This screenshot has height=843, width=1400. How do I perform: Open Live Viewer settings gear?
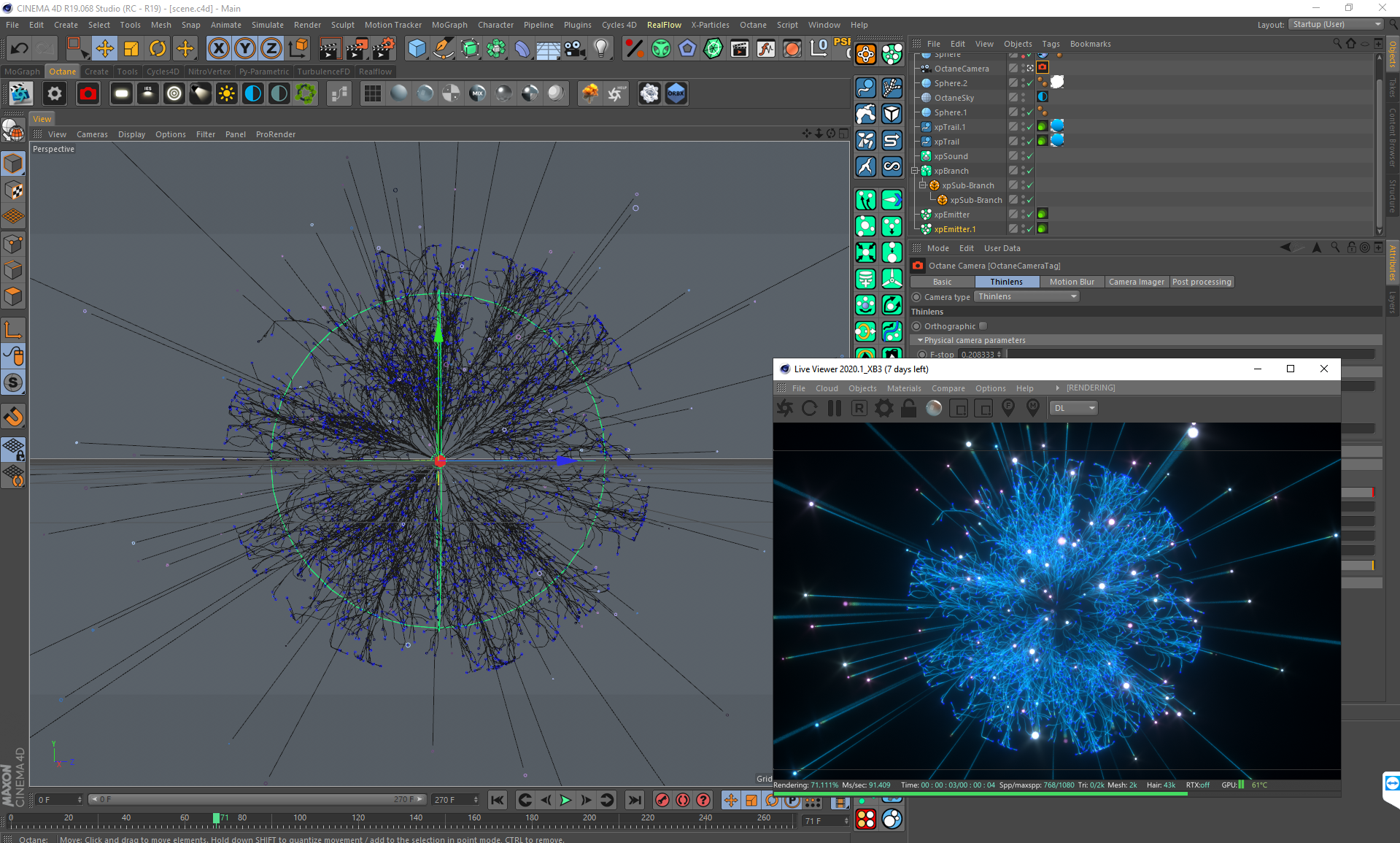coord(883,409)
